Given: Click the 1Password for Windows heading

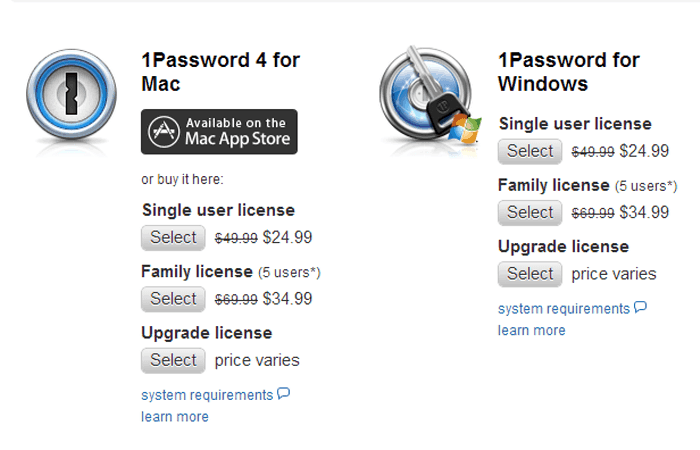Looking at the screenshot, I should (x=569, y=72).
